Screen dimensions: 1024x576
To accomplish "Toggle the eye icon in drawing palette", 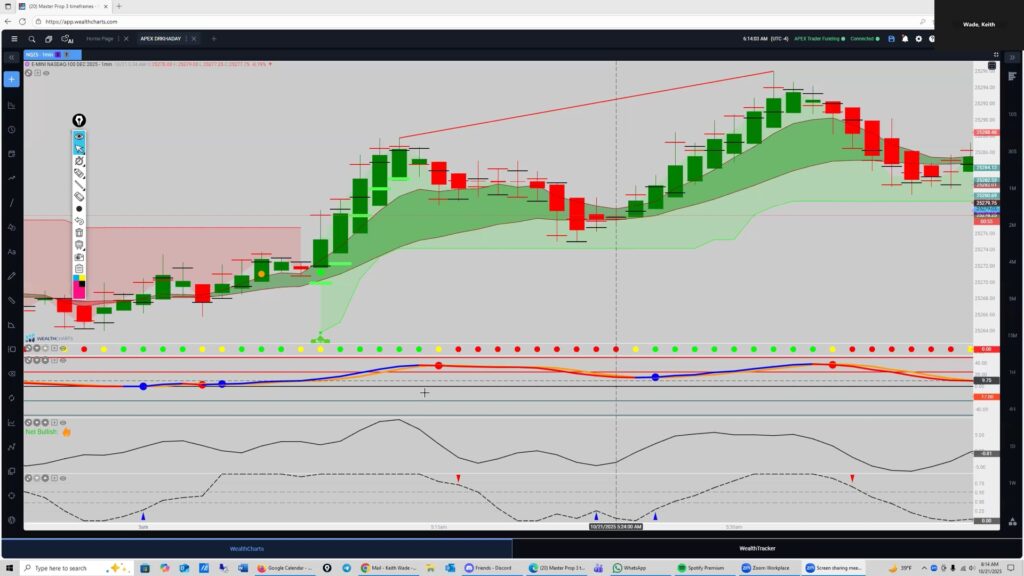I will (x=79, y=136).
